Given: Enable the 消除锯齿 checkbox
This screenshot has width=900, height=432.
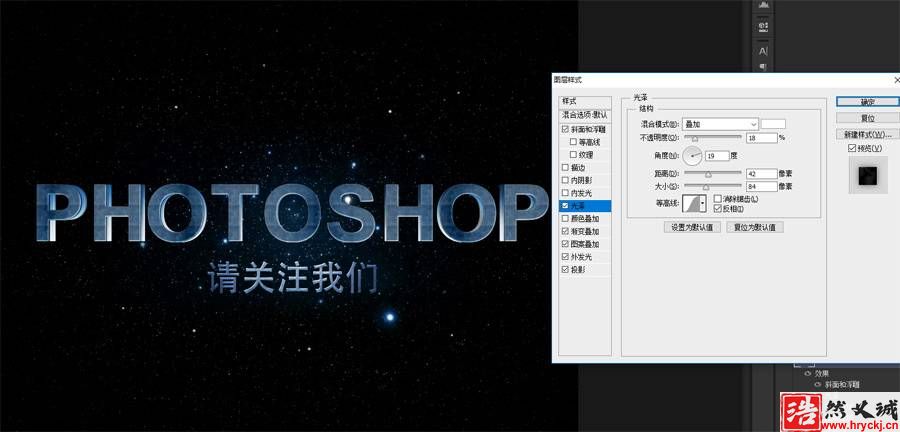Looking at the screenshot, I should tap(717, 199).
